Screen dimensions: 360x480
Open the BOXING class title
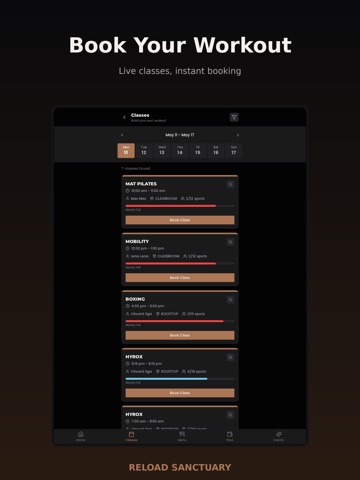[x=135, y=299]
